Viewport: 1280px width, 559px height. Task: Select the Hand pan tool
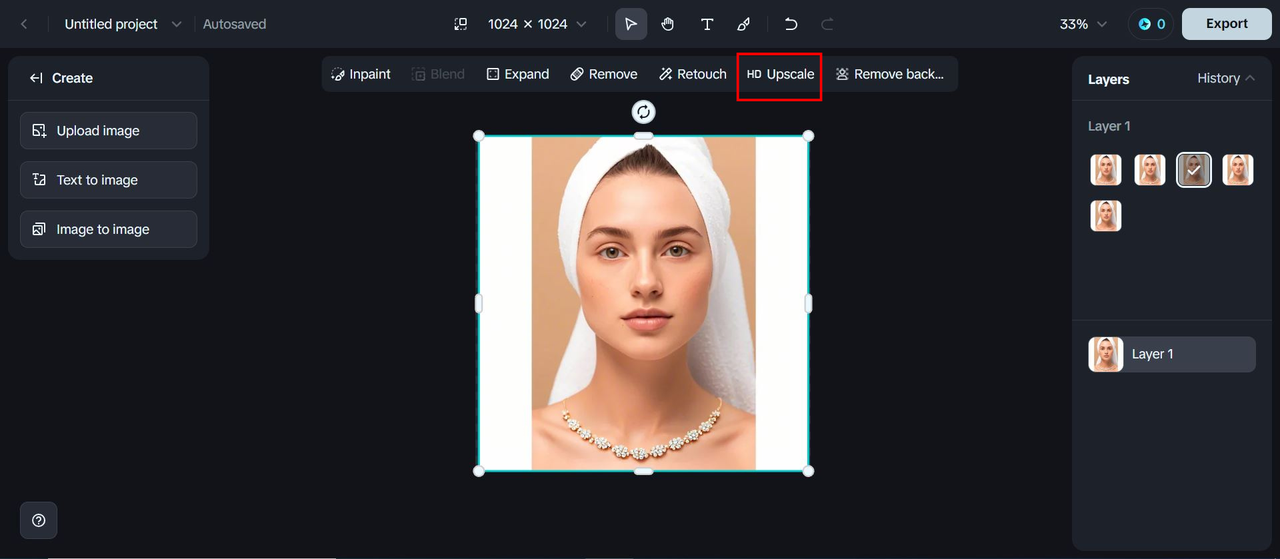(668, 24)
